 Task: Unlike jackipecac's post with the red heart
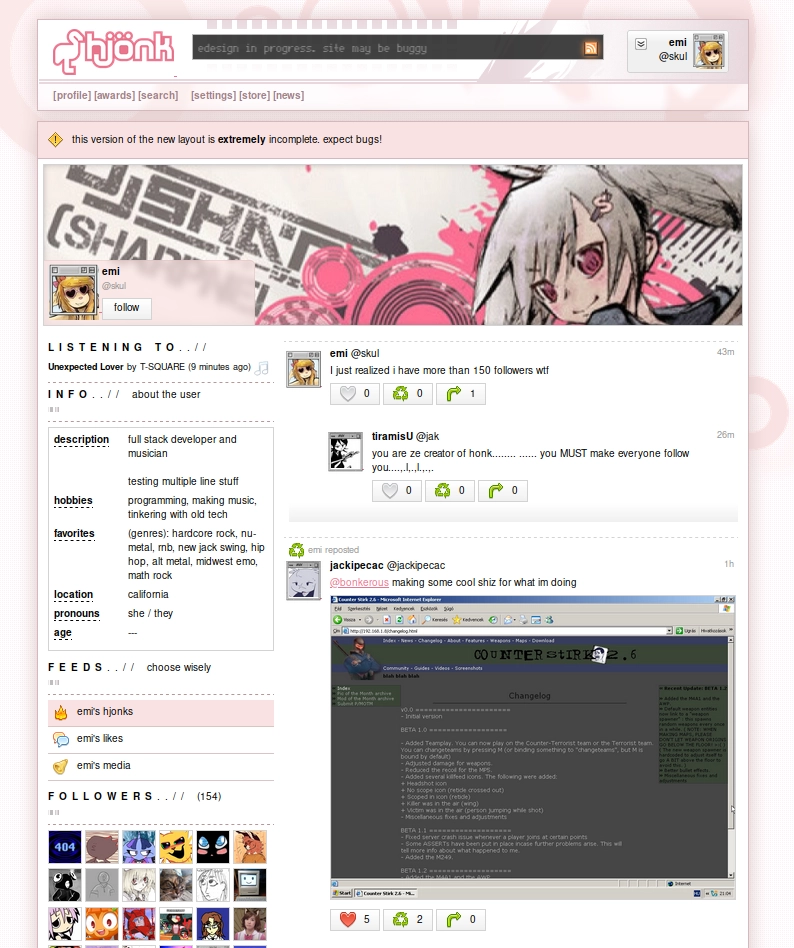354,920
